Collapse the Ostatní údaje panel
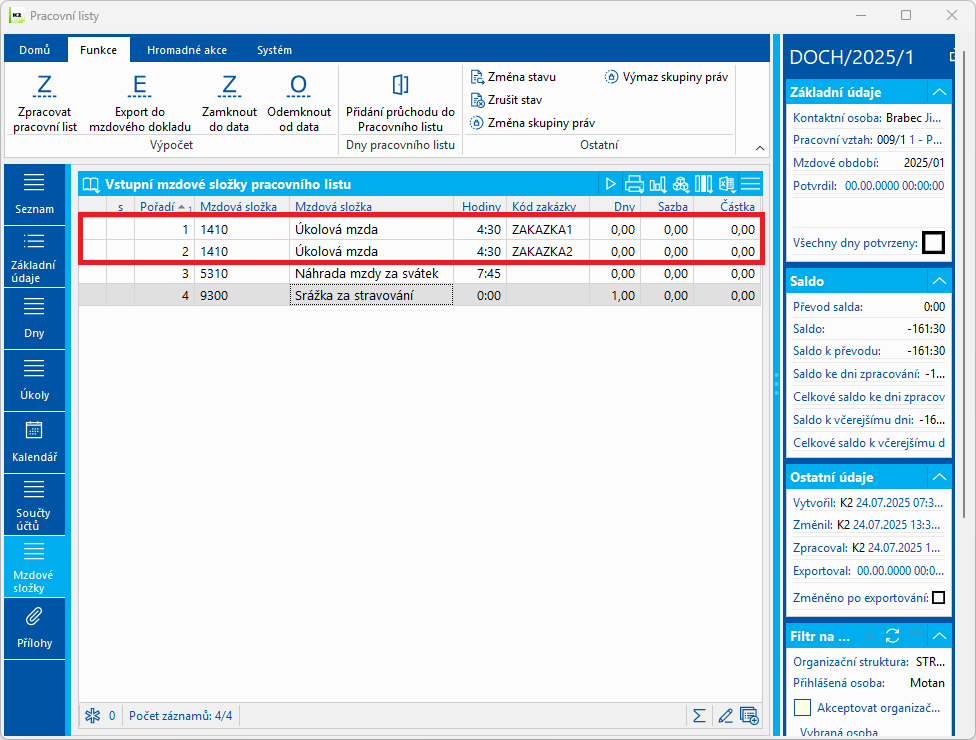The height and width of the screenshot is (740, 976). click(939, 477)
